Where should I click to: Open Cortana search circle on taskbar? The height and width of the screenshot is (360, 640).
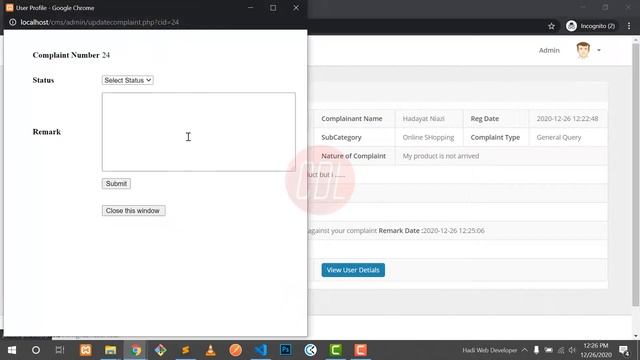[x=36, y=350]
